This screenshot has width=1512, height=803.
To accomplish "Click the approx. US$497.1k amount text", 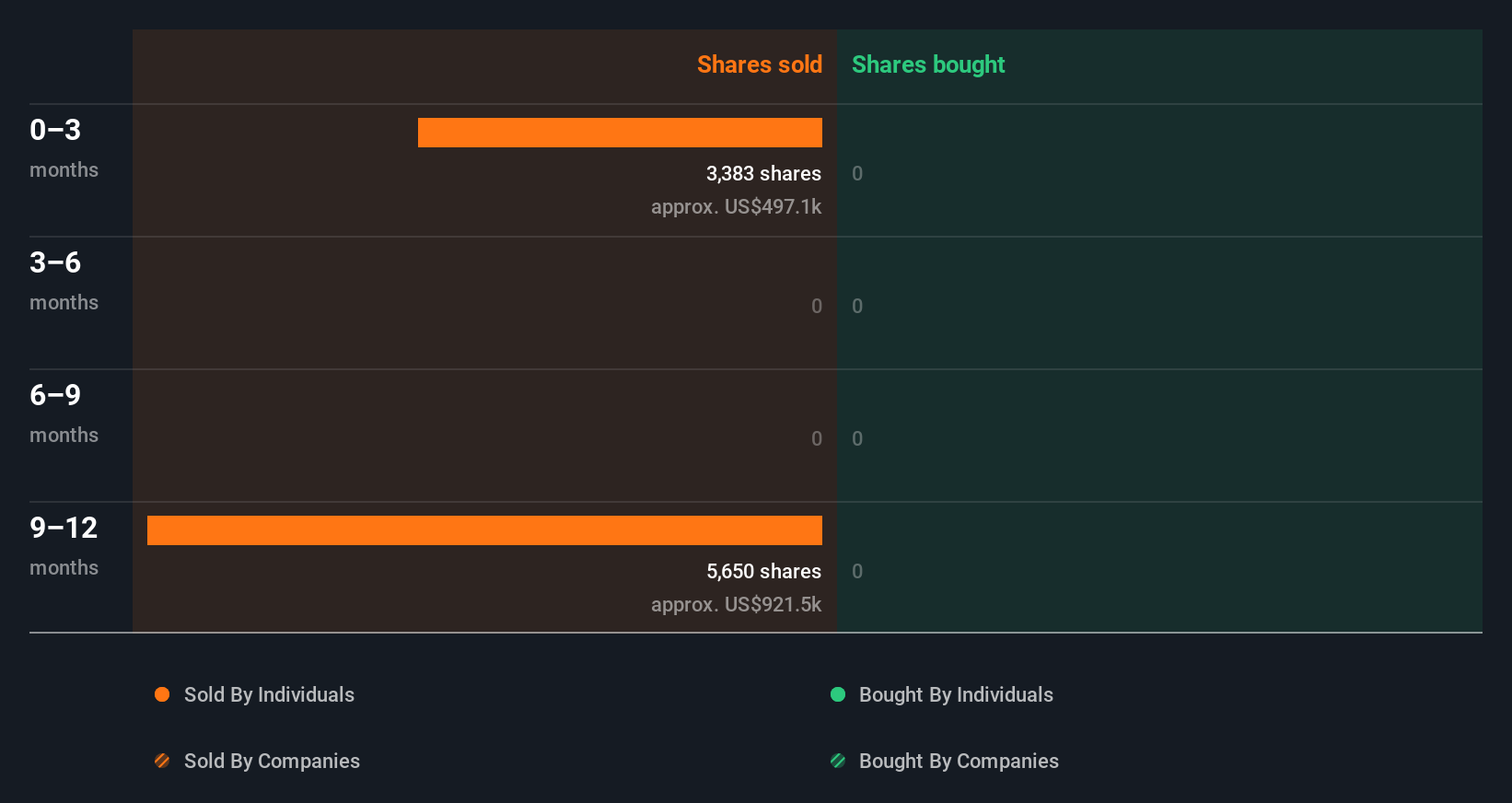I will (736, 206).
